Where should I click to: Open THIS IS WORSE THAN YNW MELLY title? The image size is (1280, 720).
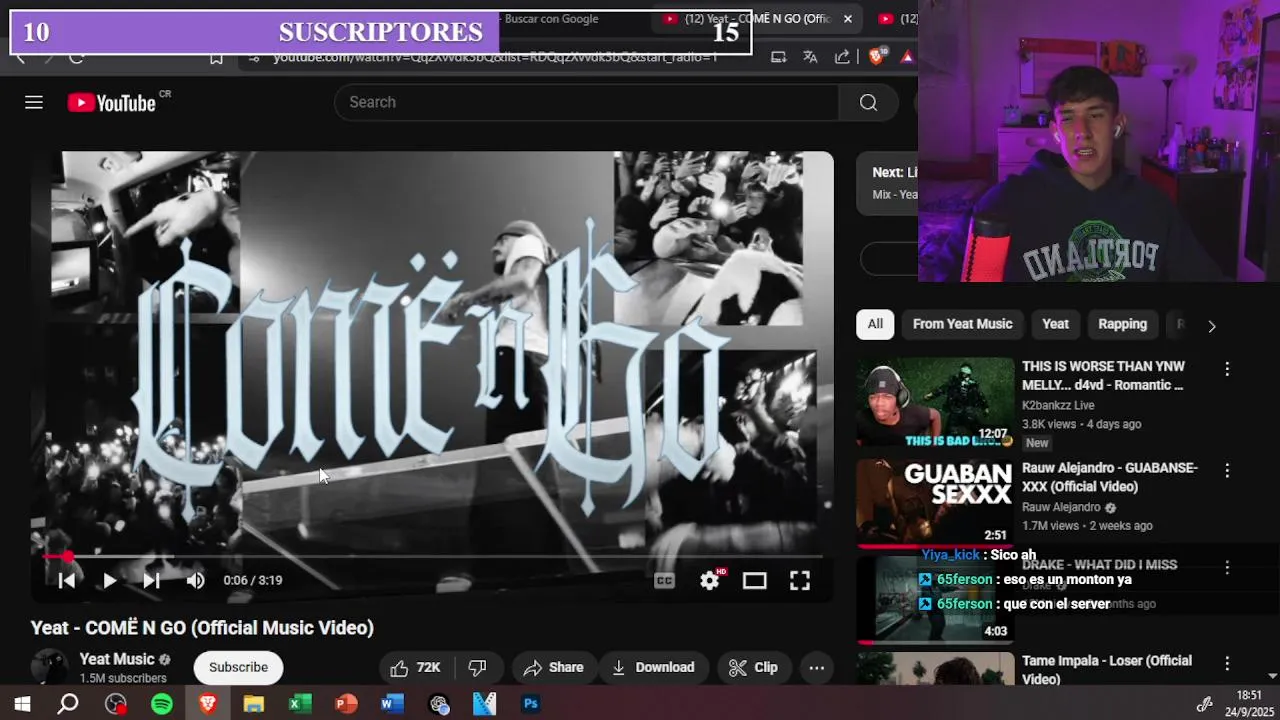point(1103,376)
